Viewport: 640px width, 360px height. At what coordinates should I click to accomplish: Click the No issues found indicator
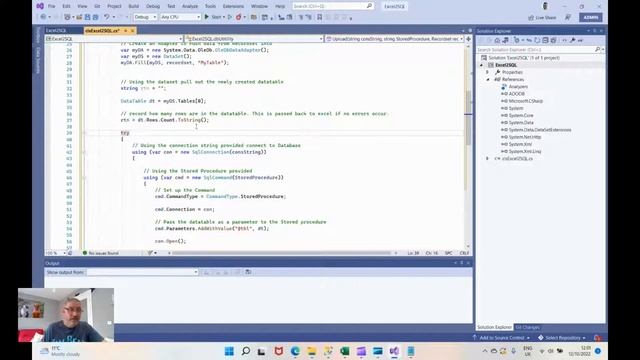click(100, 253)
